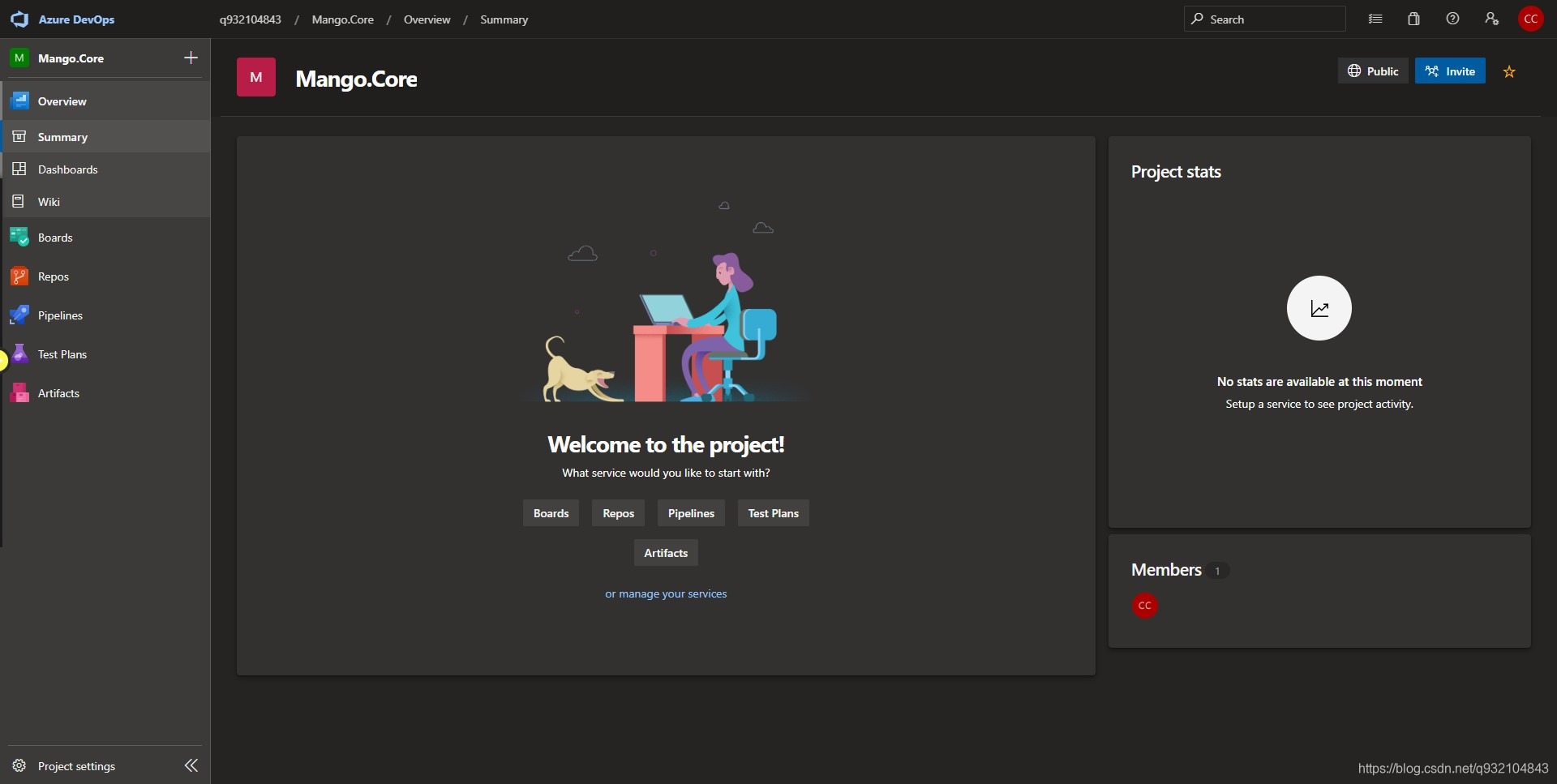The image size is (1557, 784).
Task: Start with Repos service button
Action: pyautogui.click(x=619, y=513)
